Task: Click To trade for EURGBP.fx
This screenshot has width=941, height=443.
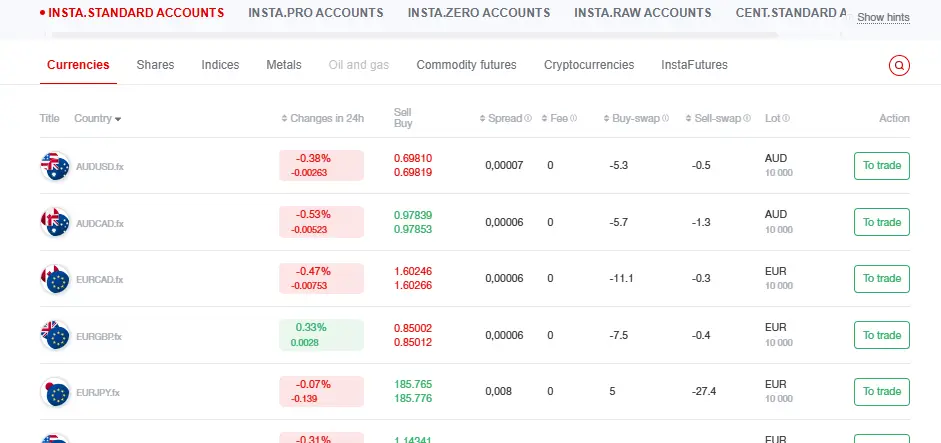Action: tap(882, 335)
